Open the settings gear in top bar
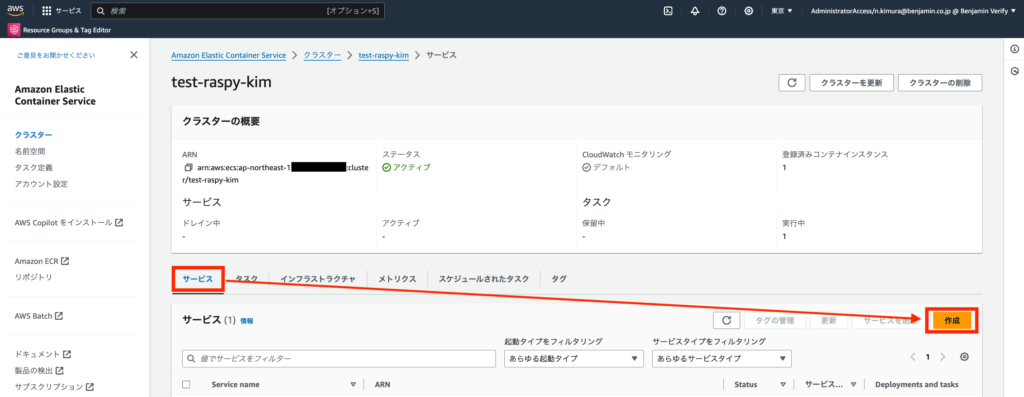The width and height of the screenshot is (1024, 397). point(748,11)
